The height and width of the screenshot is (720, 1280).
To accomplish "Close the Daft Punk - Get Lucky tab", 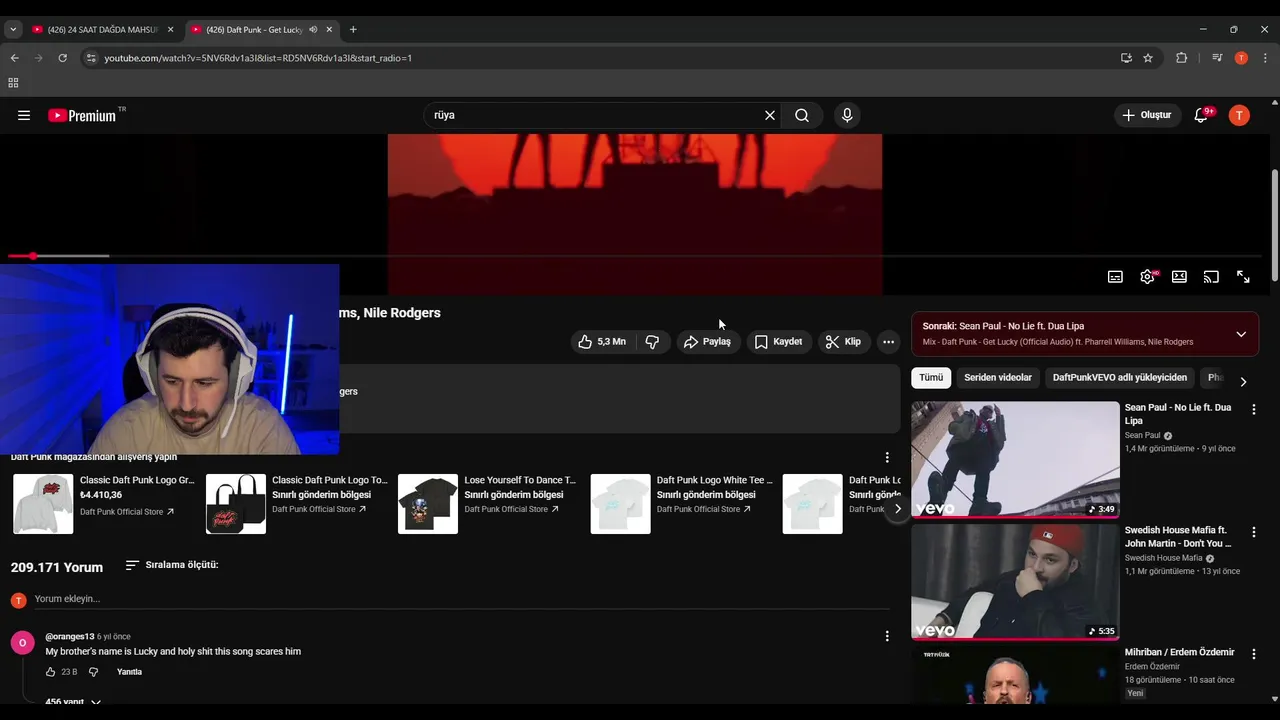I will 329,29.
